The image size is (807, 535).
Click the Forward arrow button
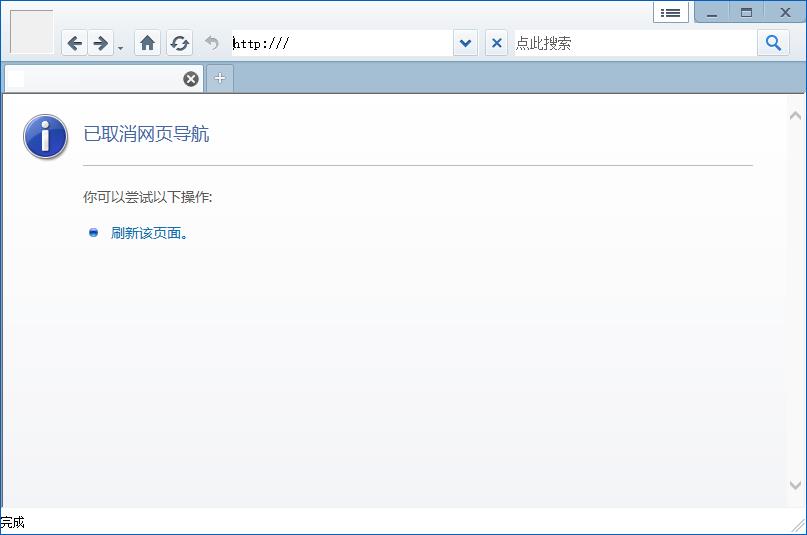pos(100,43)
